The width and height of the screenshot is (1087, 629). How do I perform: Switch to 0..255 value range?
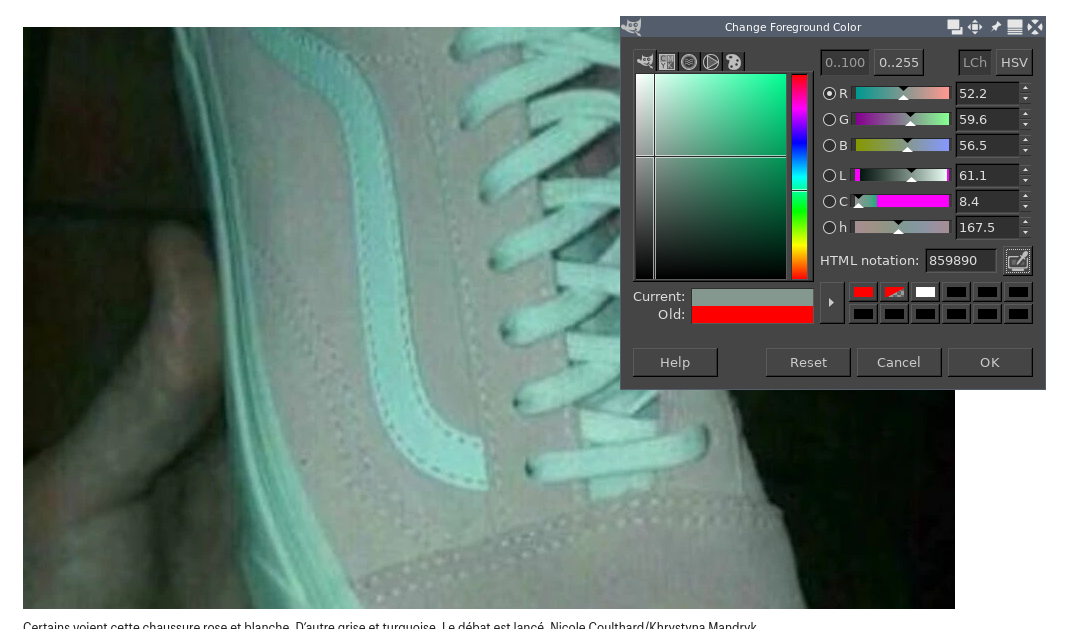point(898,63)
